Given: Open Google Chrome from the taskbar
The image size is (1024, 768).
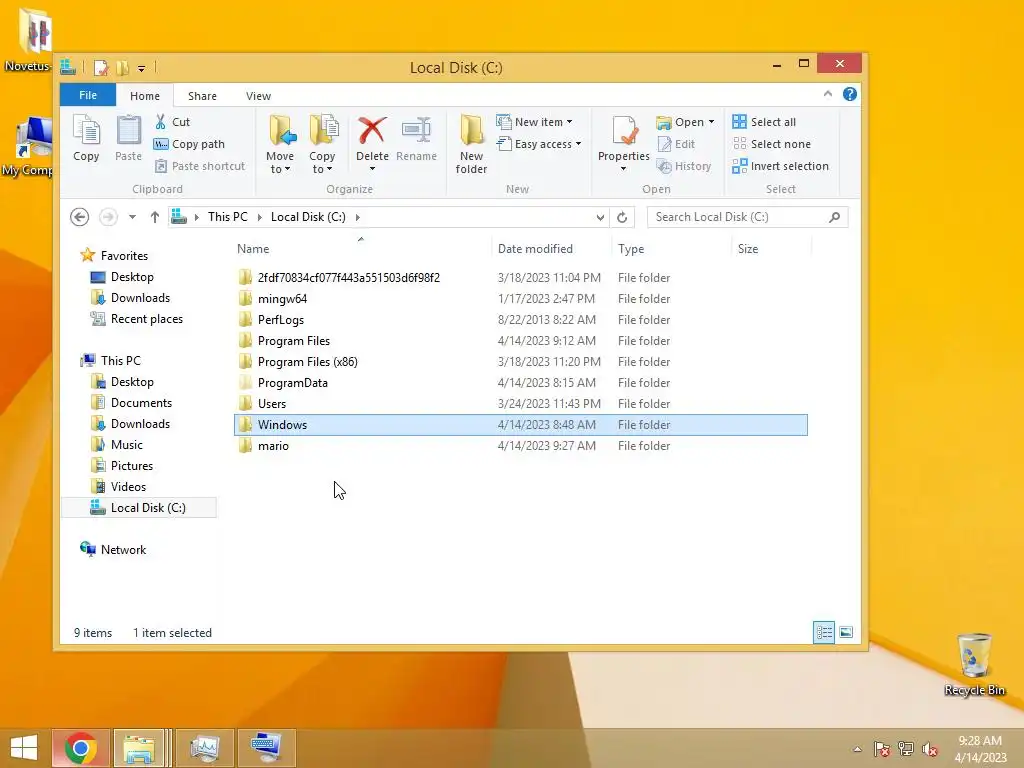Looking at the screenshot, I should click(x=80, y=748).
